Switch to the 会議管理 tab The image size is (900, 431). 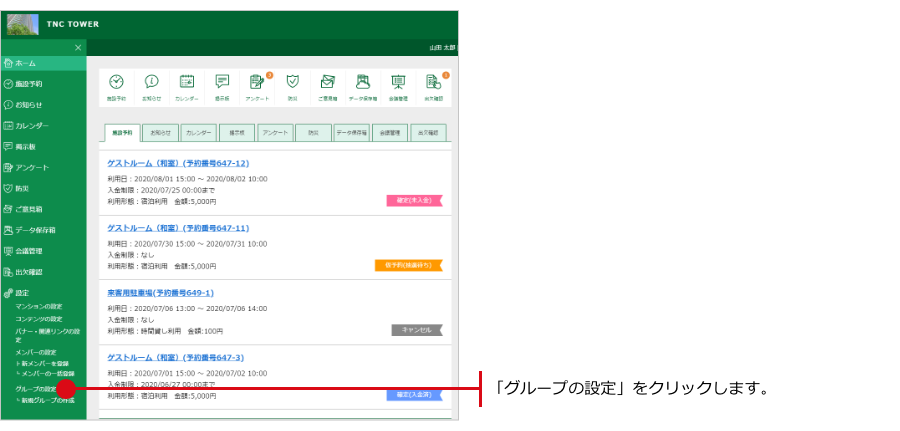coord(391,132)
